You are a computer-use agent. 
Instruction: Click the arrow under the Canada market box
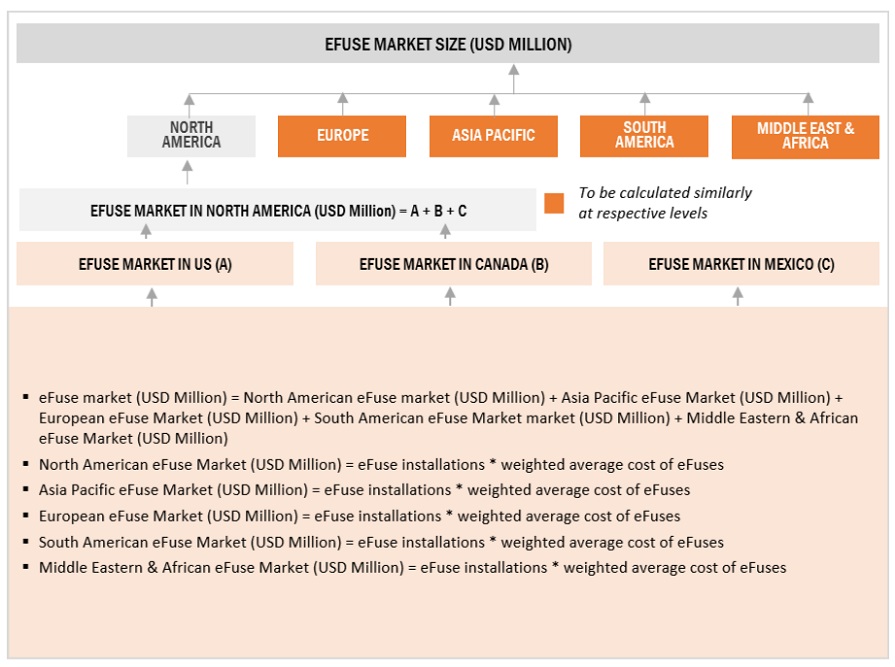(450, 296)
